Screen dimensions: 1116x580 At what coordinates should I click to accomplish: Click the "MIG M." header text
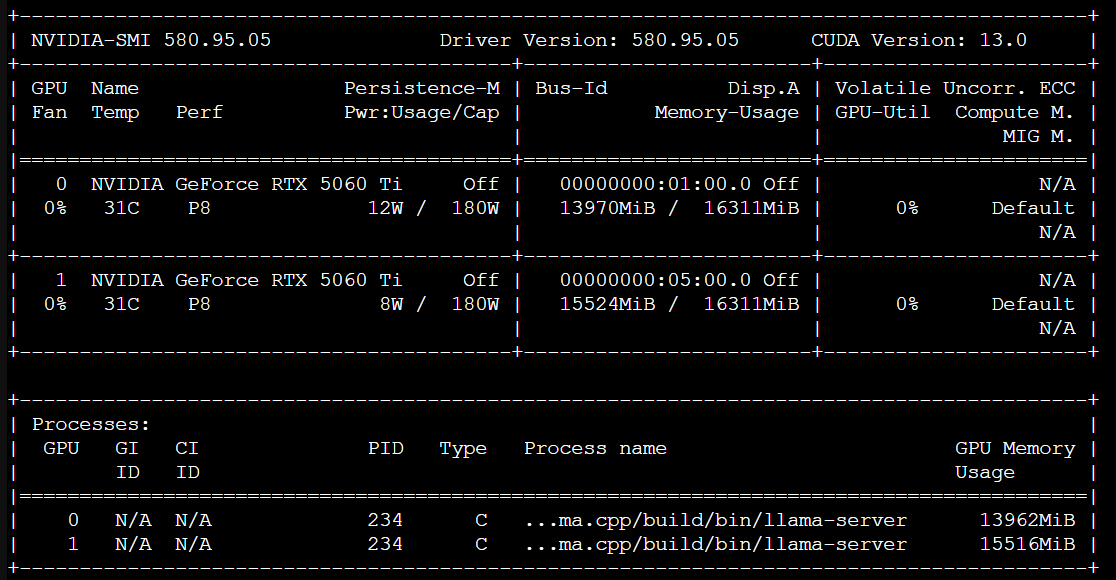click(x=1038, y=136)
